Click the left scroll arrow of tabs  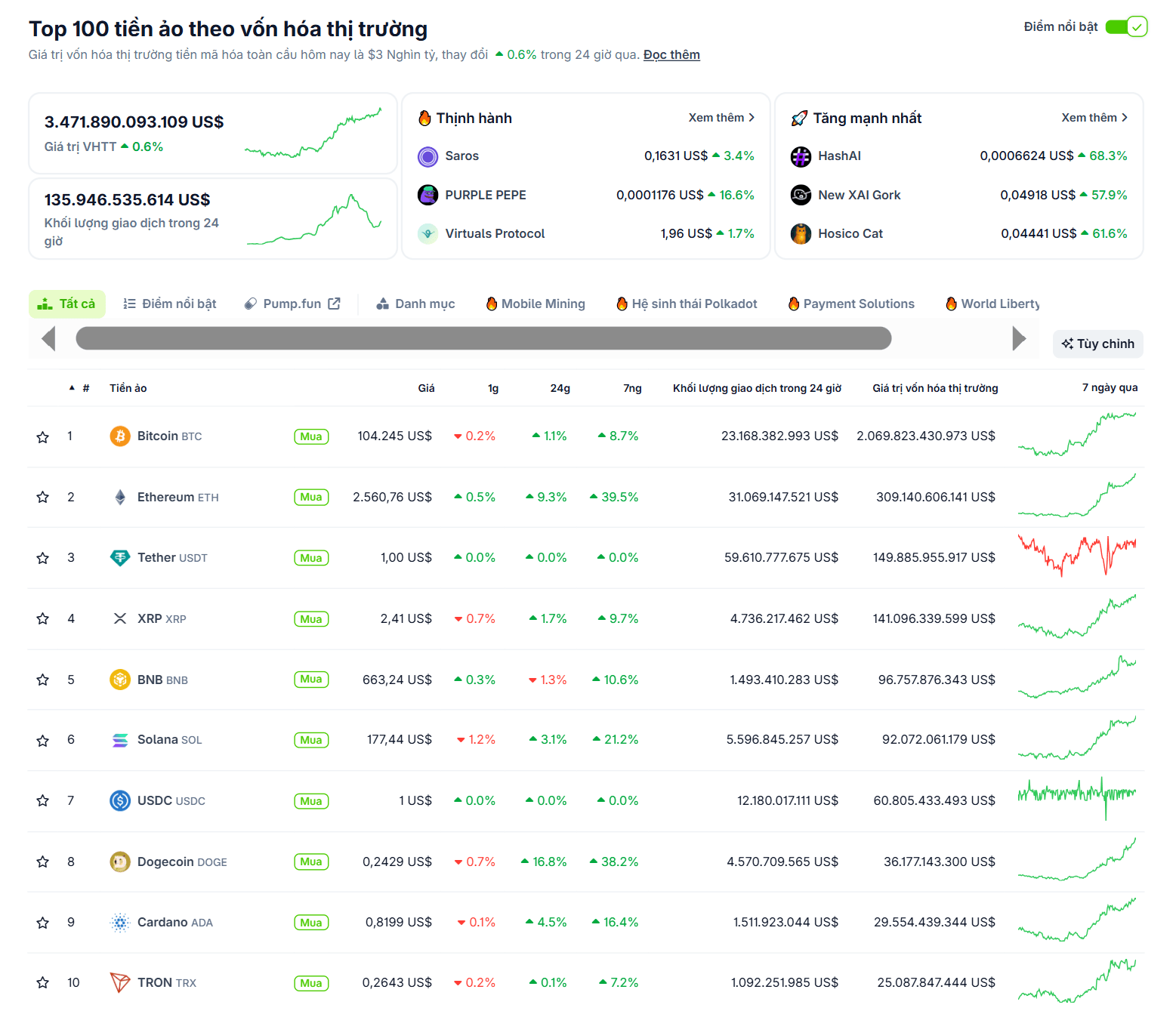click(49, 338)
